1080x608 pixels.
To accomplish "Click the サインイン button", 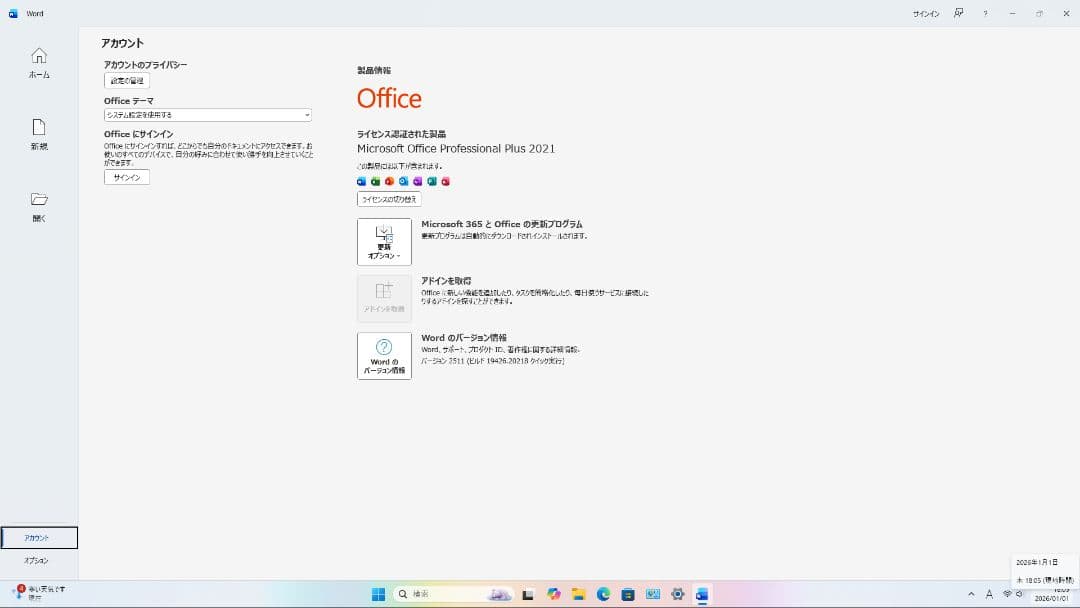I will click(x=126, y=176).
